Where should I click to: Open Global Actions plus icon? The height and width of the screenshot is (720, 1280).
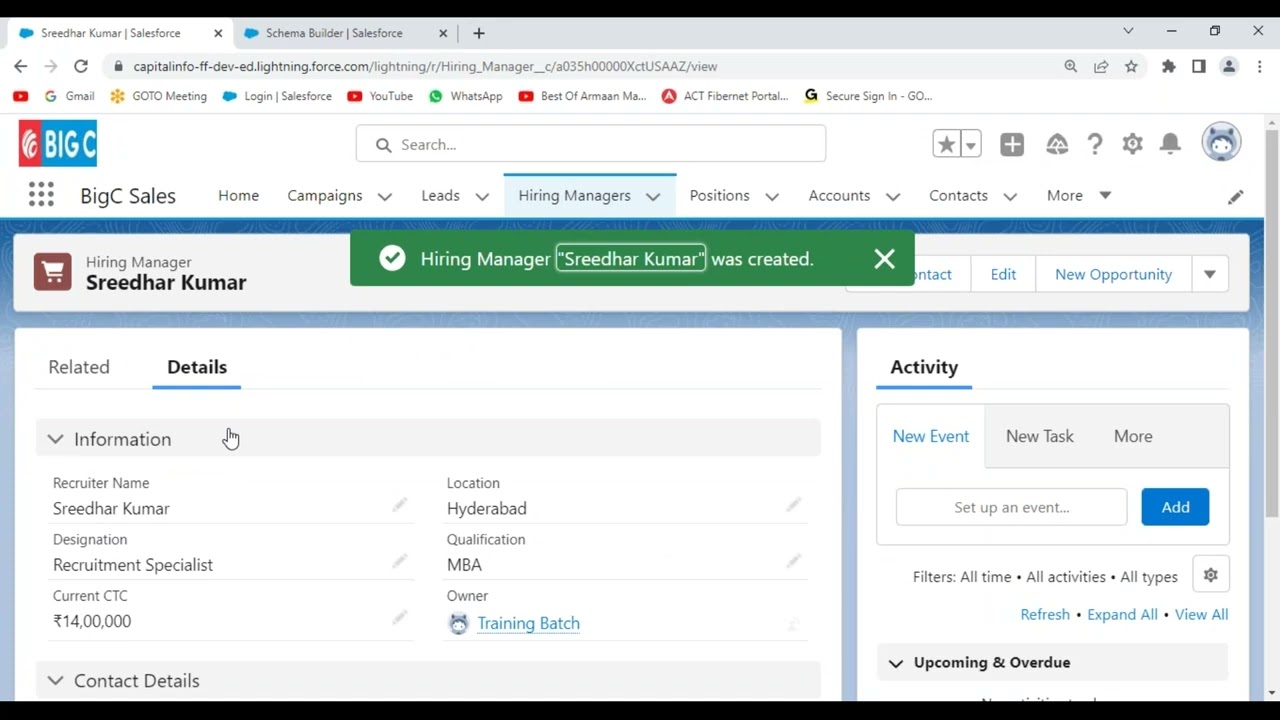click(1012, 144)
